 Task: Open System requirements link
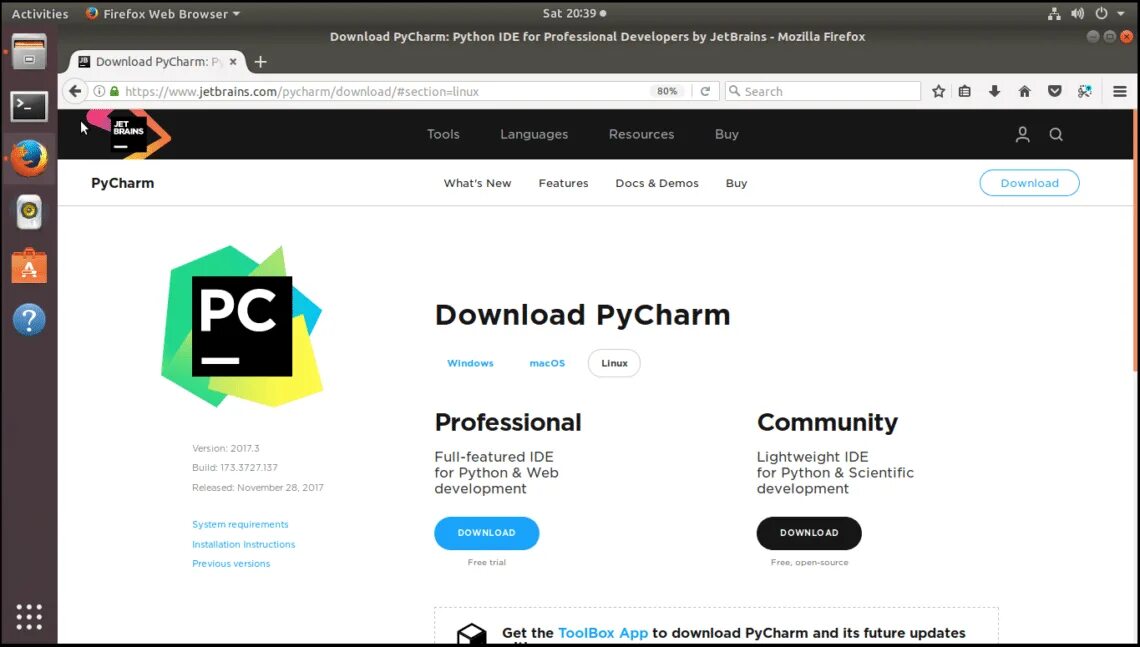point(240,524)
